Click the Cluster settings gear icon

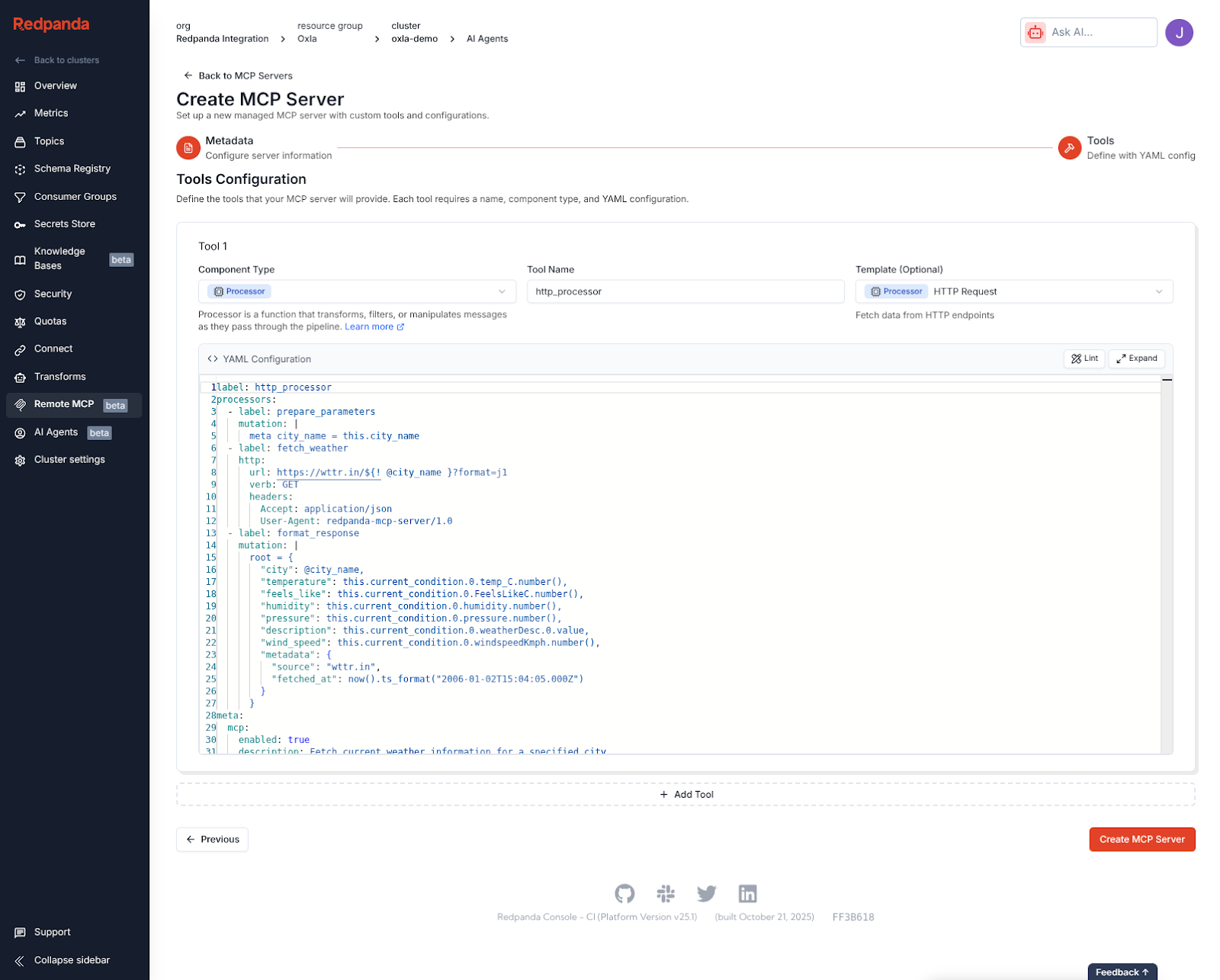pos(20,461)
